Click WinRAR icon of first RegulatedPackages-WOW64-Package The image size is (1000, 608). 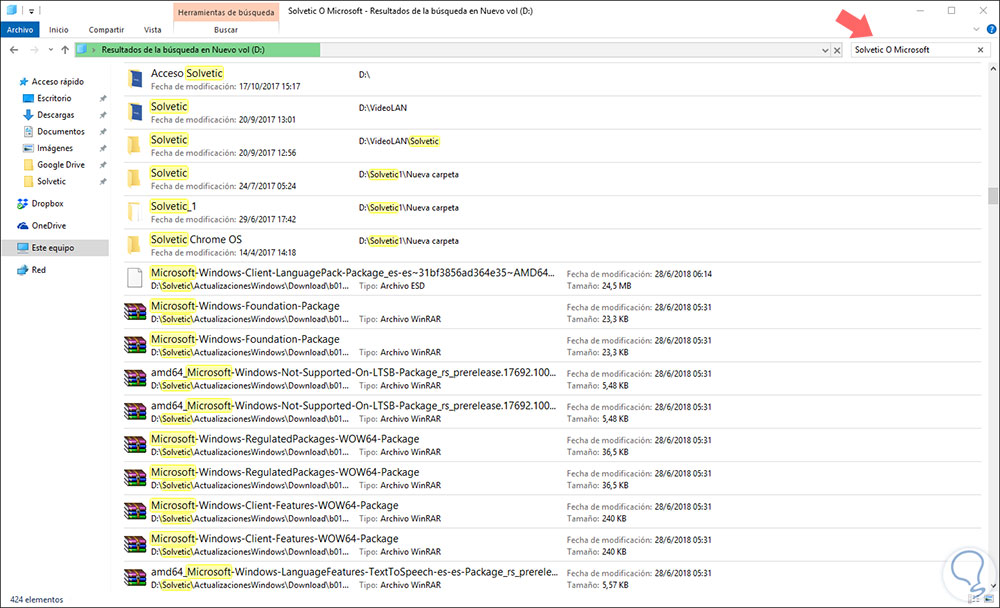tap(135, 444)
